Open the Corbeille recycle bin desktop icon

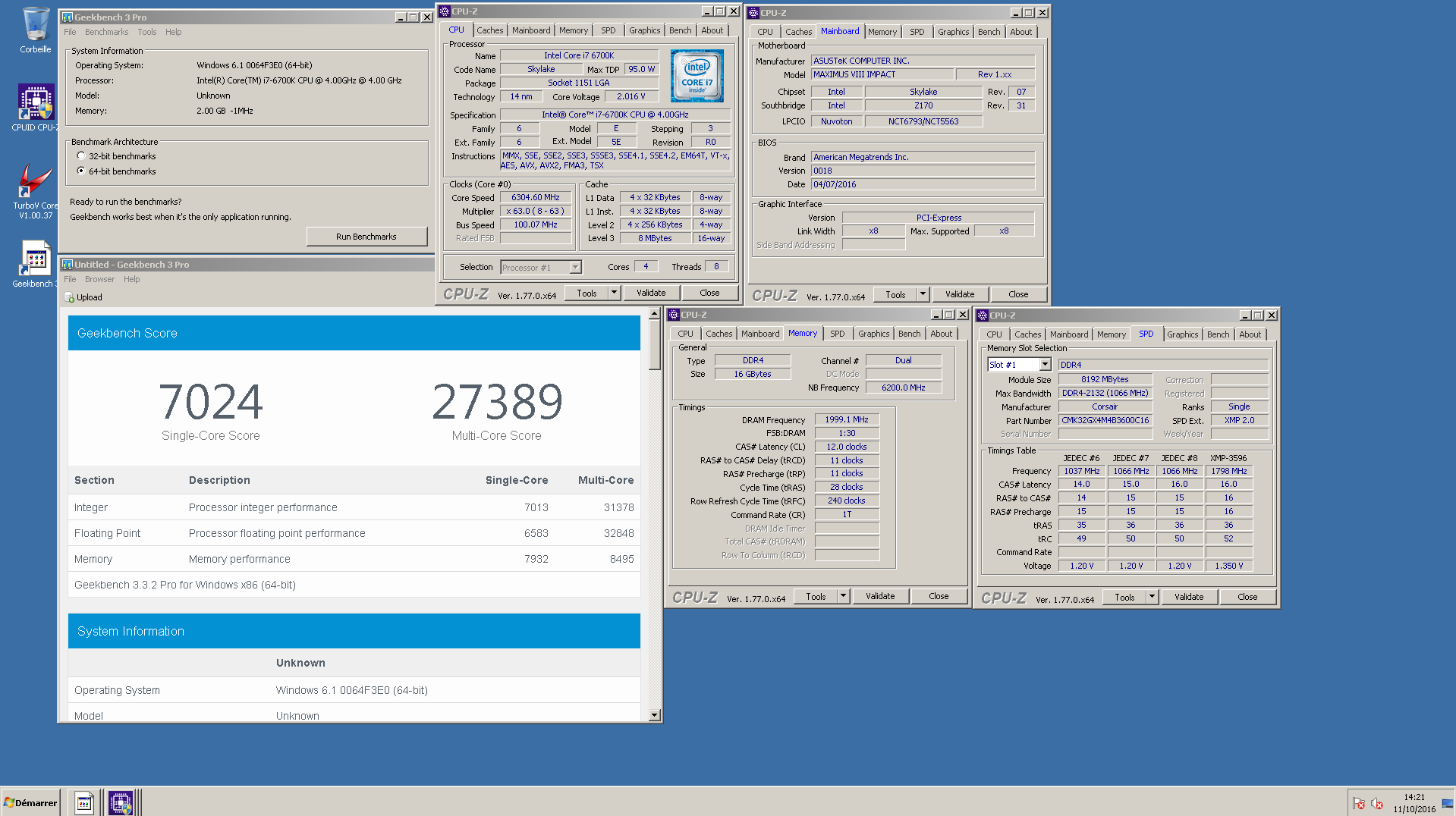36,30
